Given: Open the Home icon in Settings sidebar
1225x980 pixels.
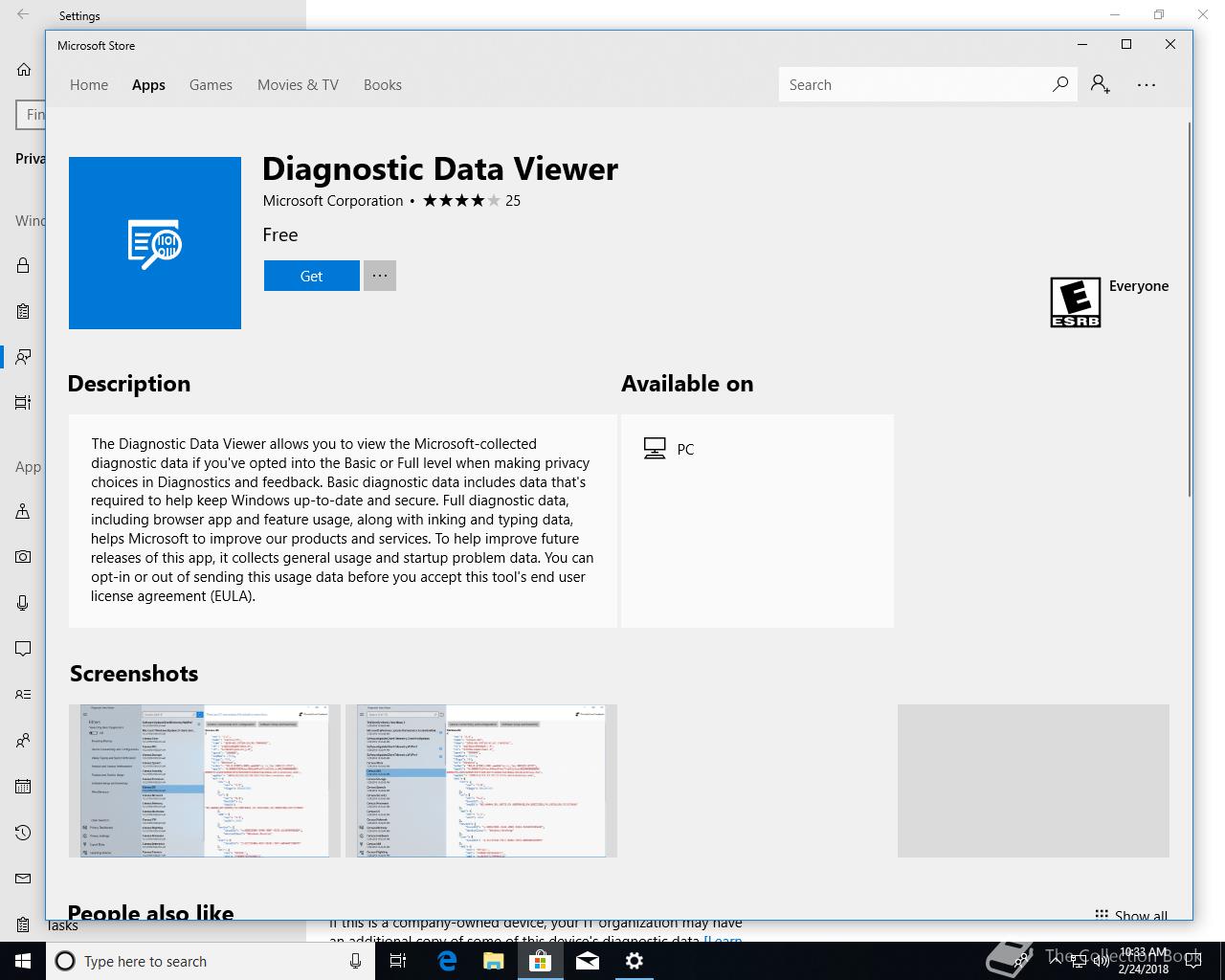Looking at the screenshot, I should click(24, 69).
